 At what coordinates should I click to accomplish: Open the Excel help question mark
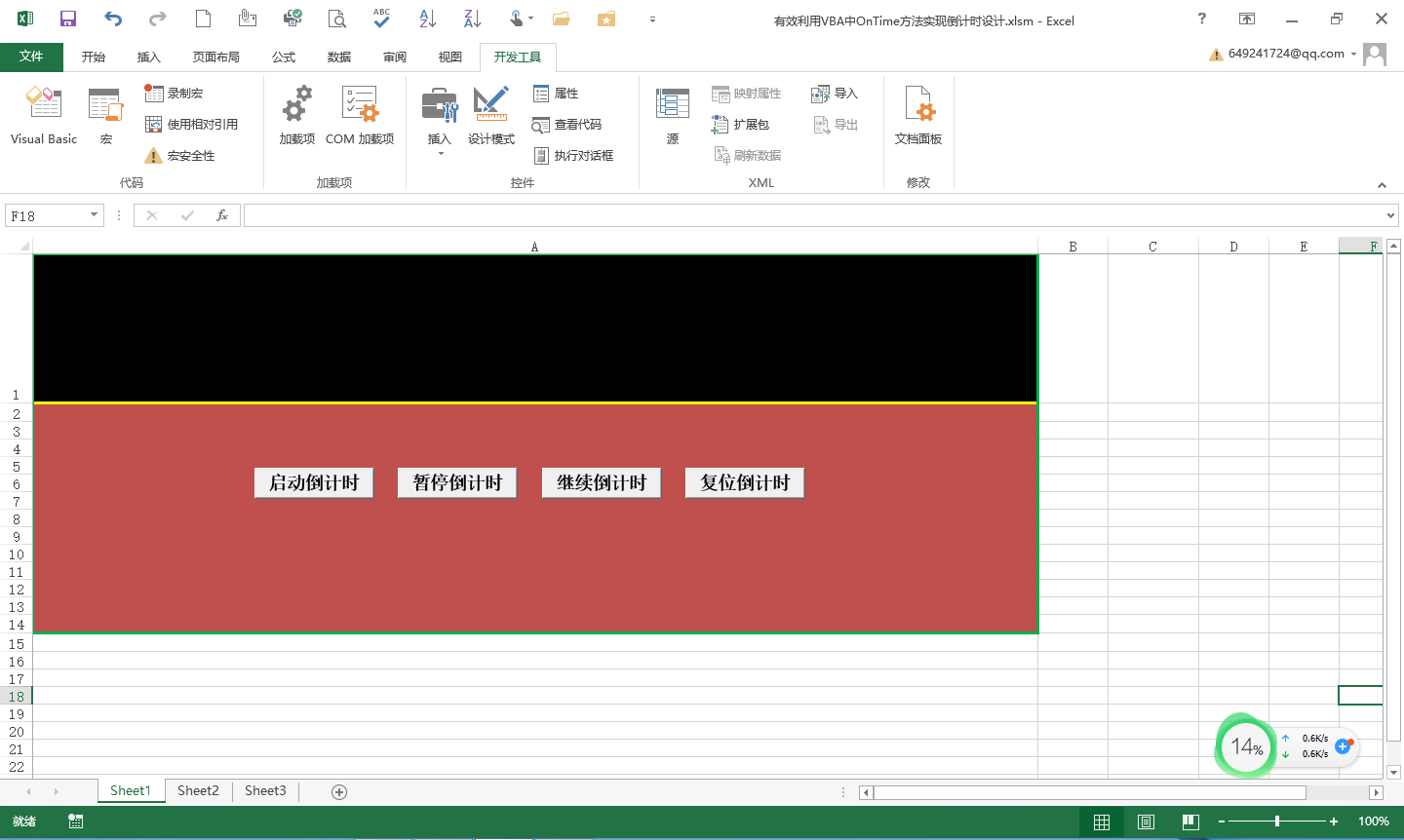(x=1202, y=19)
